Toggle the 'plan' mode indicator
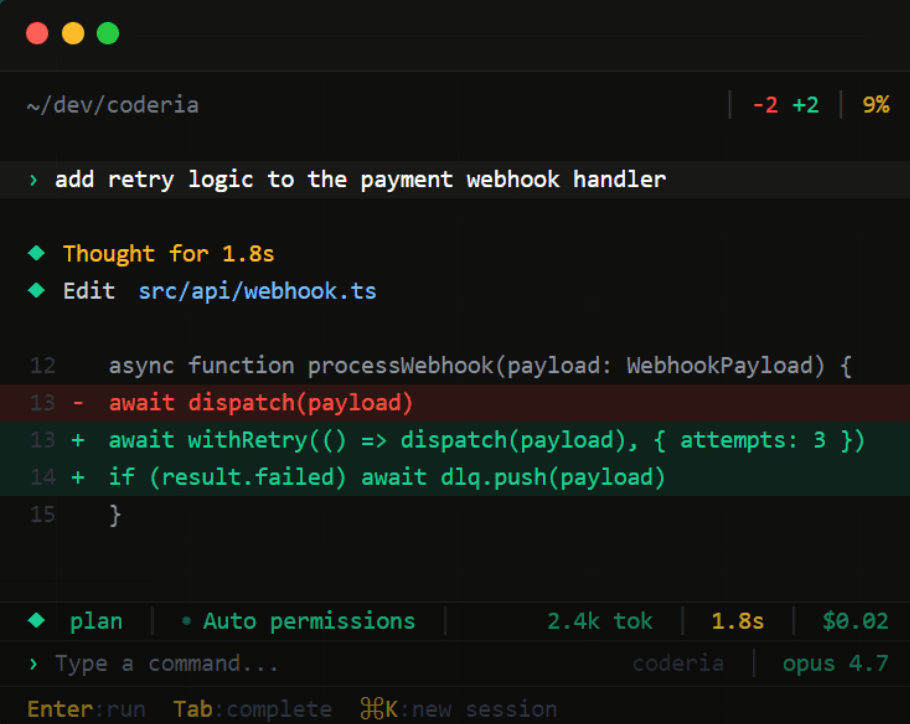This screenshot has height=724, width=910. point(96,621)
